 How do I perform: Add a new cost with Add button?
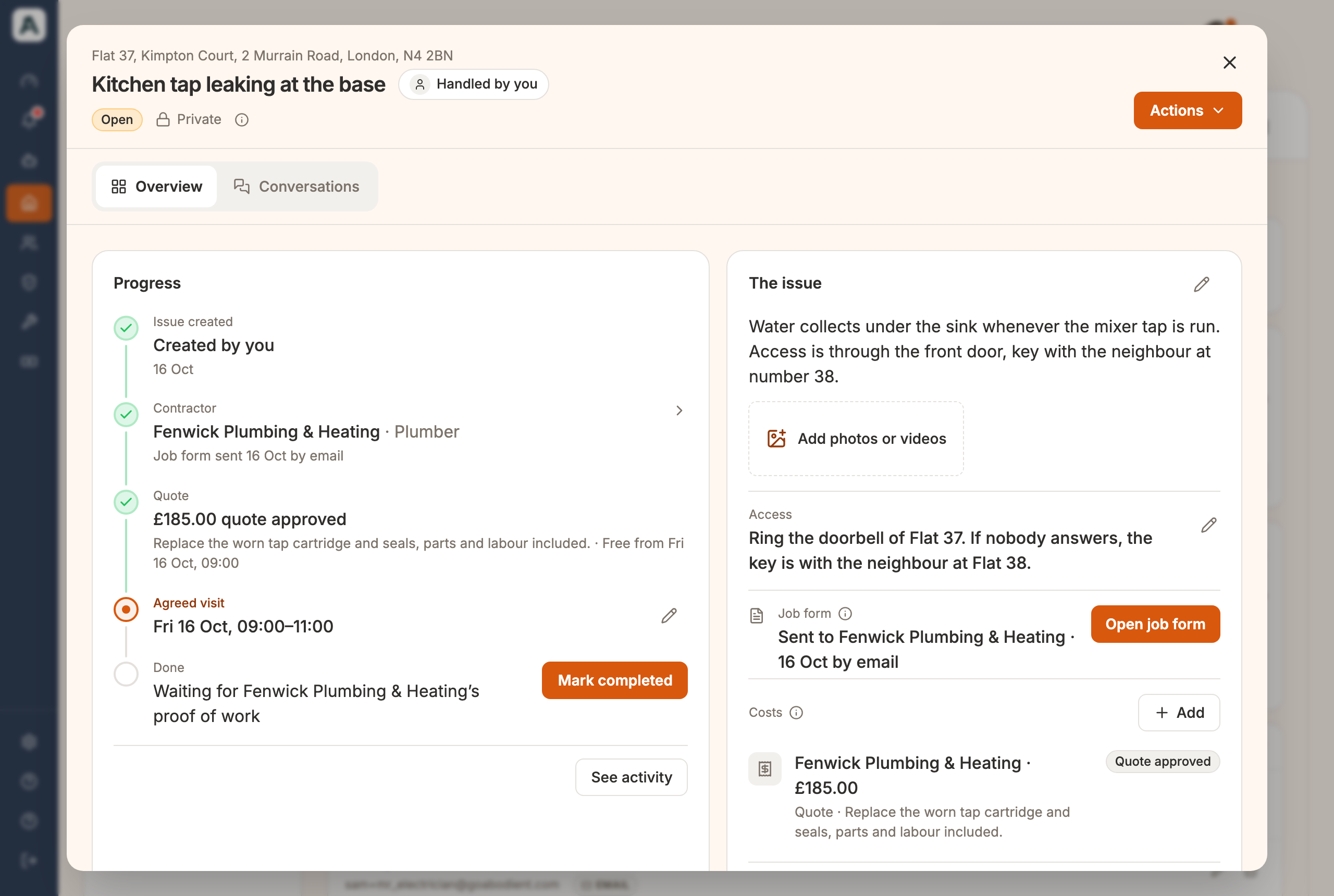click(1179, 712)
